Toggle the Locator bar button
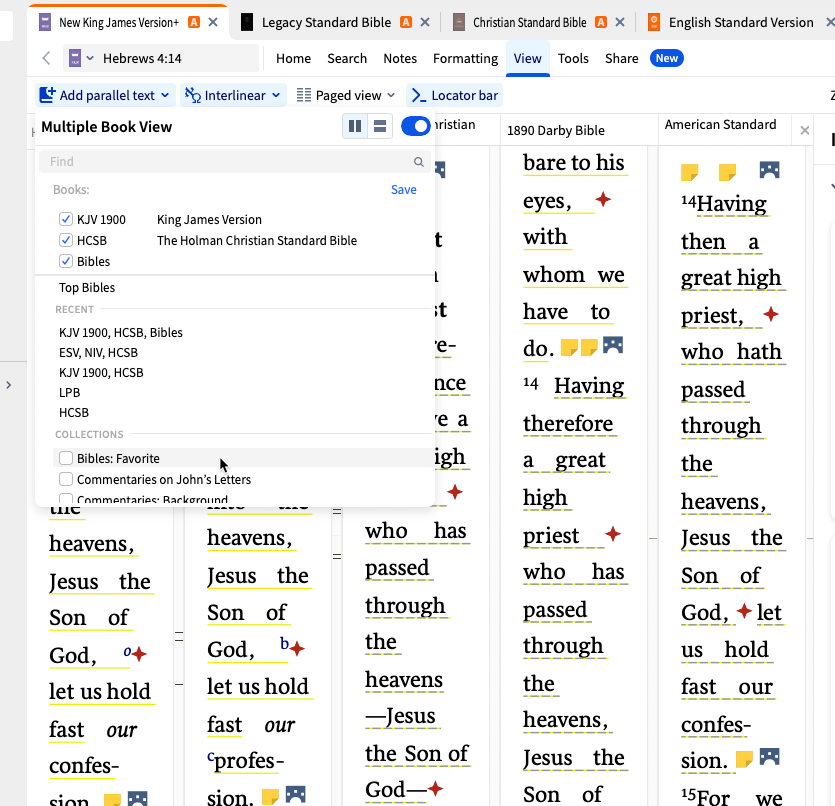Screen dimensions: 835x806 point(455,95)
